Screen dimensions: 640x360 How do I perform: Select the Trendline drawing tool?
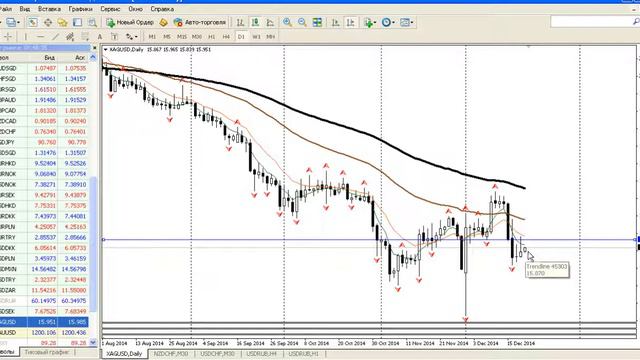coord(56,37)
